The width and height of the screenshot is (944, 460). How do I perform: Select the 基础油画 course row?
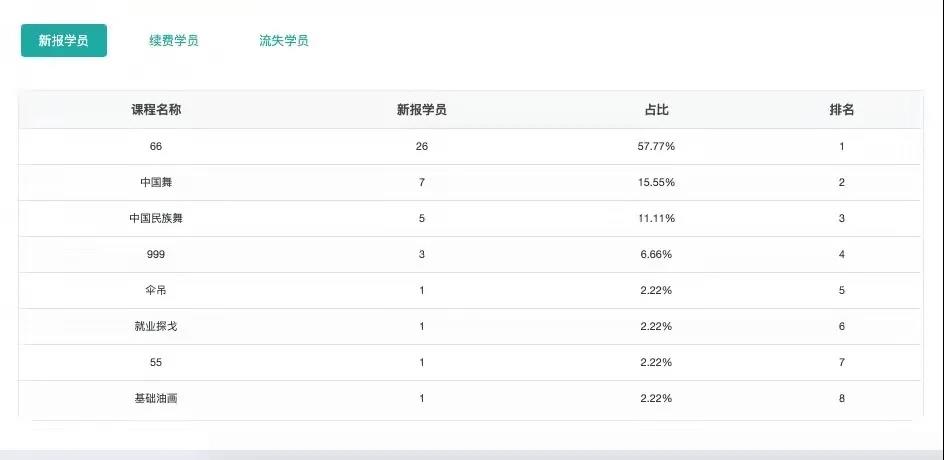pos(156,398)
